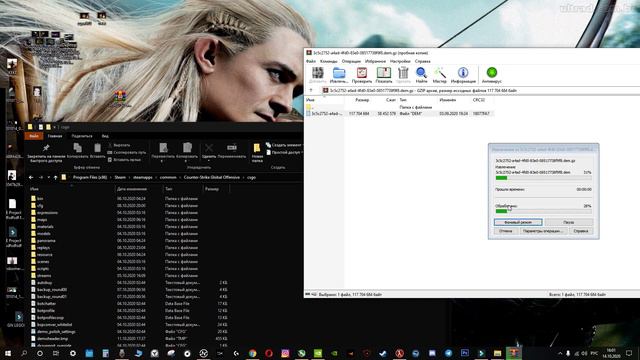Open Telegram from the taskbar
The width and height of the screenshot is (640, 360).
(449, 353)
